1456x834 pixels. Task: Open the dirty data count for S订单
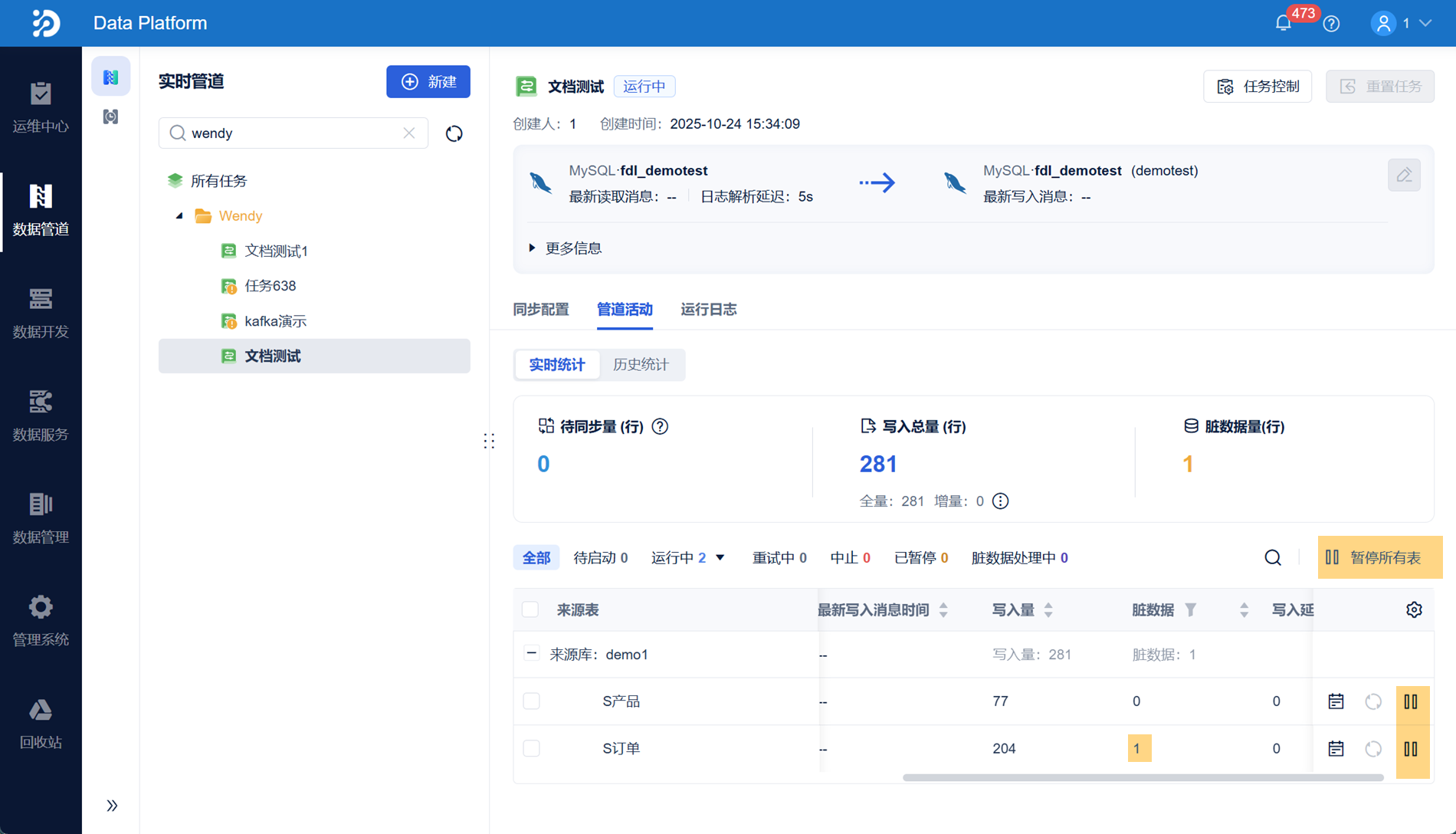(x=1139, y=748)
